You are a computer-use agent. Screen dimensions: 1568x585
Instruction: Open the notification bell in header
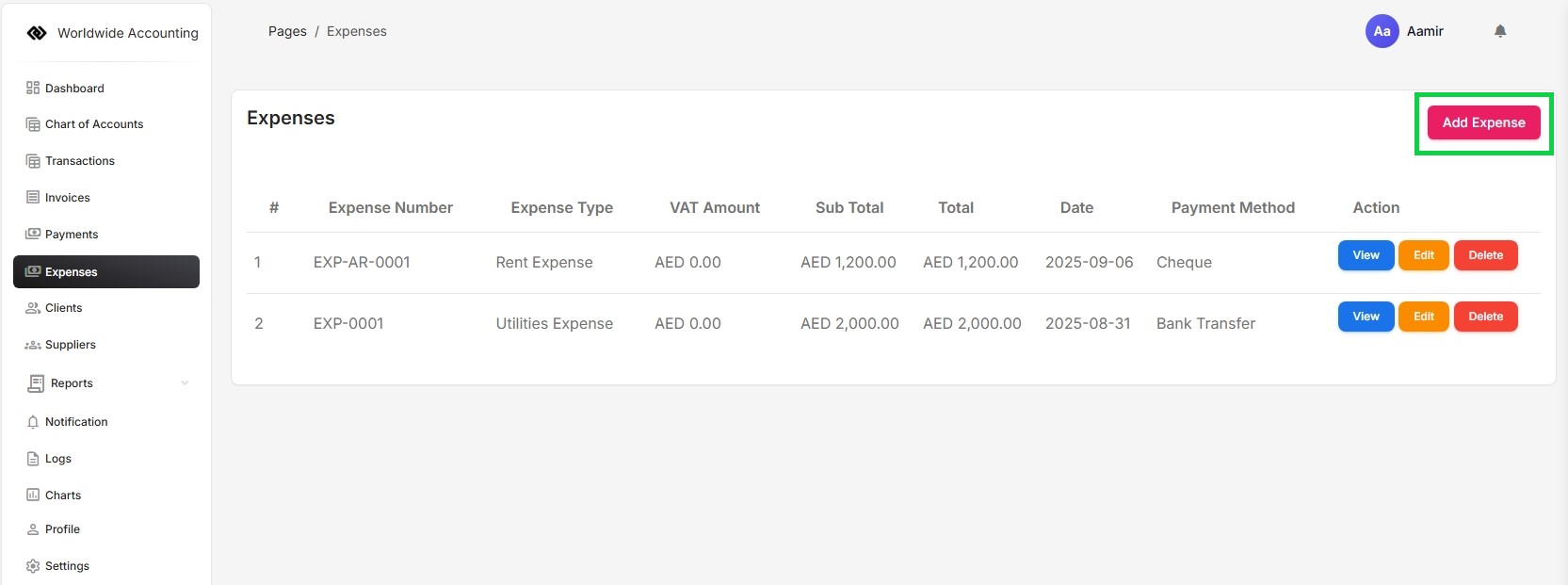point(1500,31)
